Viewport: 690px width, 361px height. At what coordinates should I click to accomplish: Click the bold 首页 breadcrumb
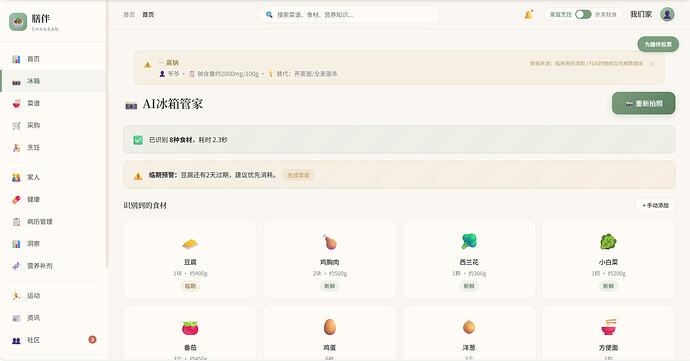tap(148, 15)
